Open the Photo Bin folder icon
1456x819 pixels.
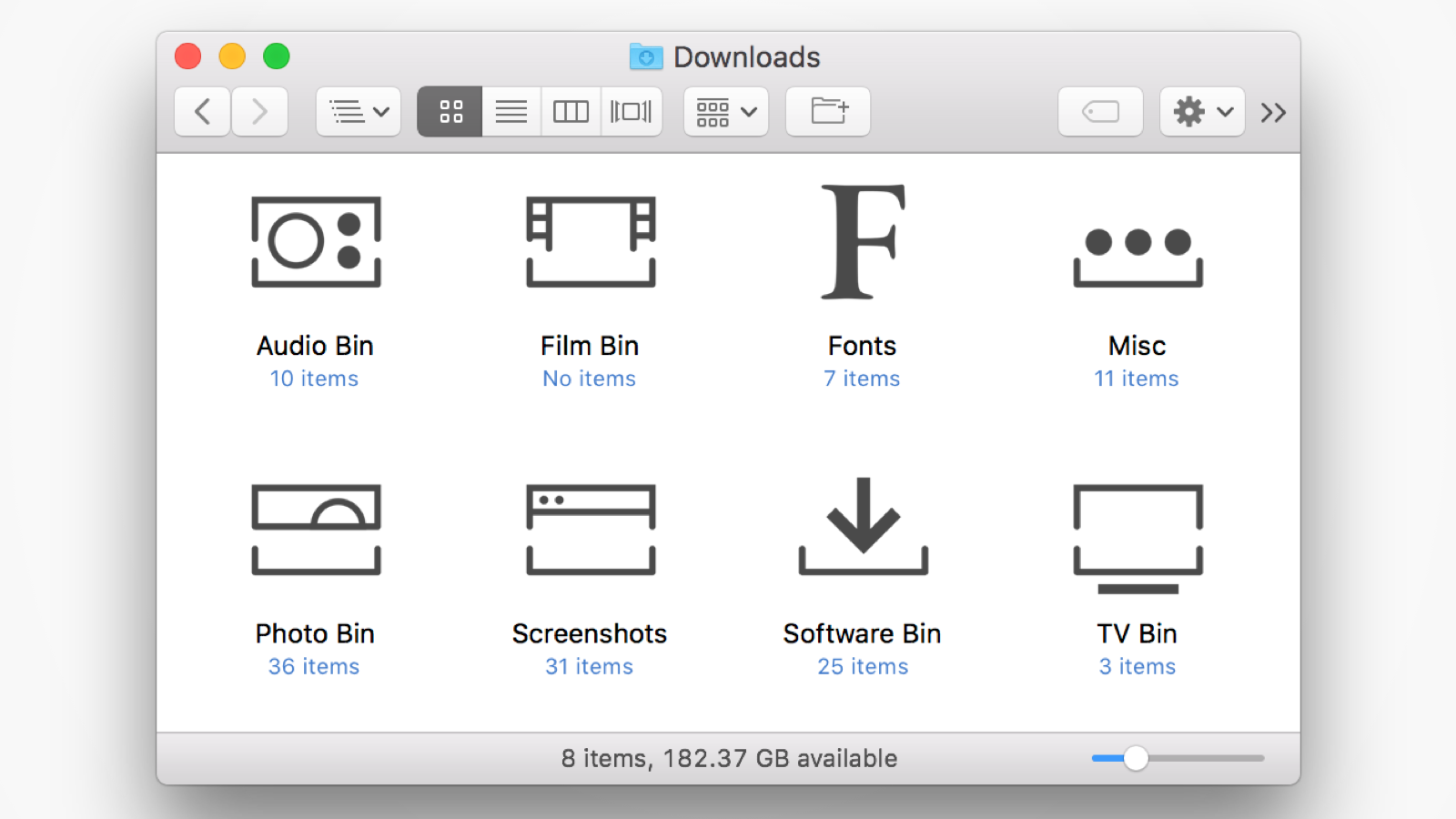[x=316, y=530]
